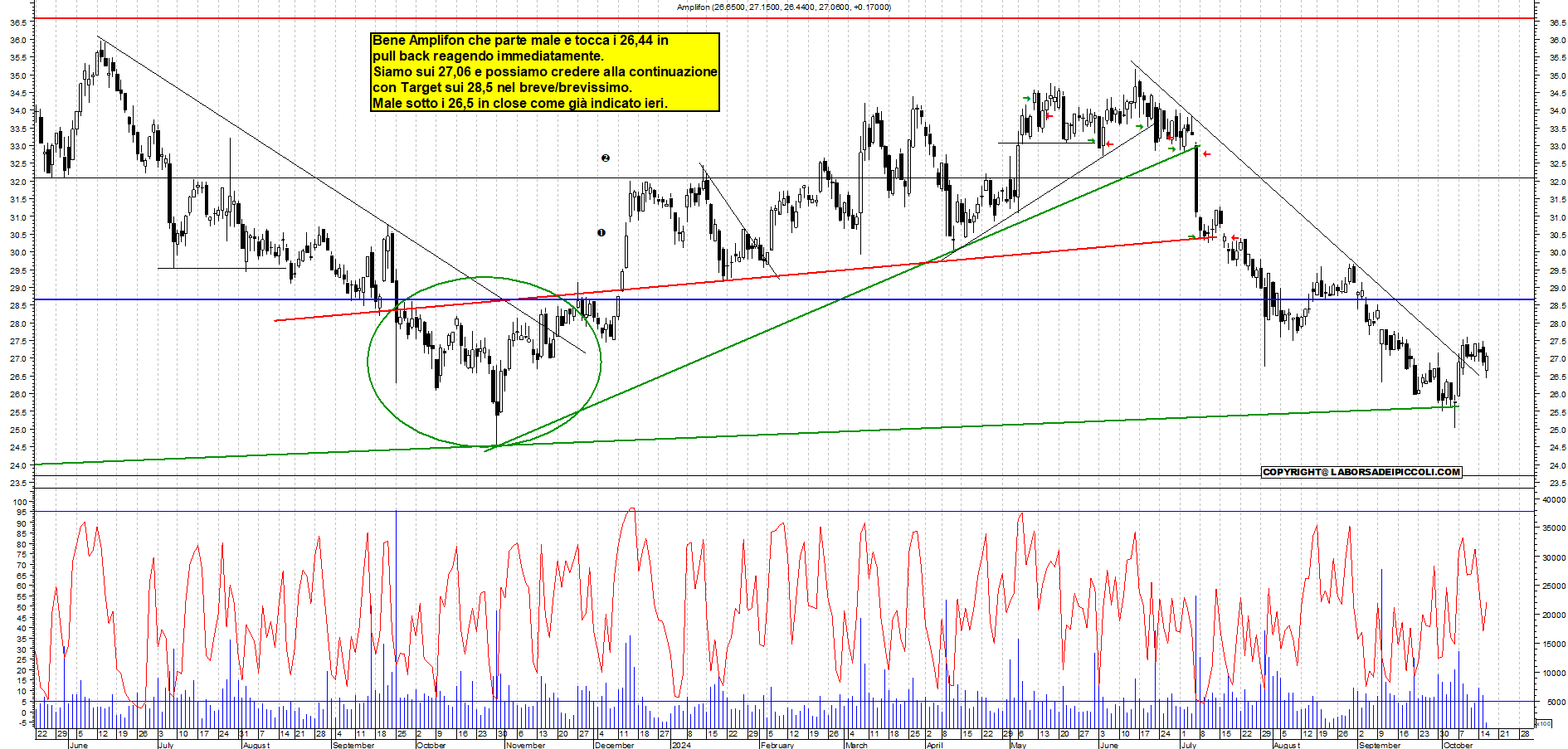Viewport: 1568px width, 749px height.
Task: Click 20000 on the volume scale
Action: [1554, 615]
